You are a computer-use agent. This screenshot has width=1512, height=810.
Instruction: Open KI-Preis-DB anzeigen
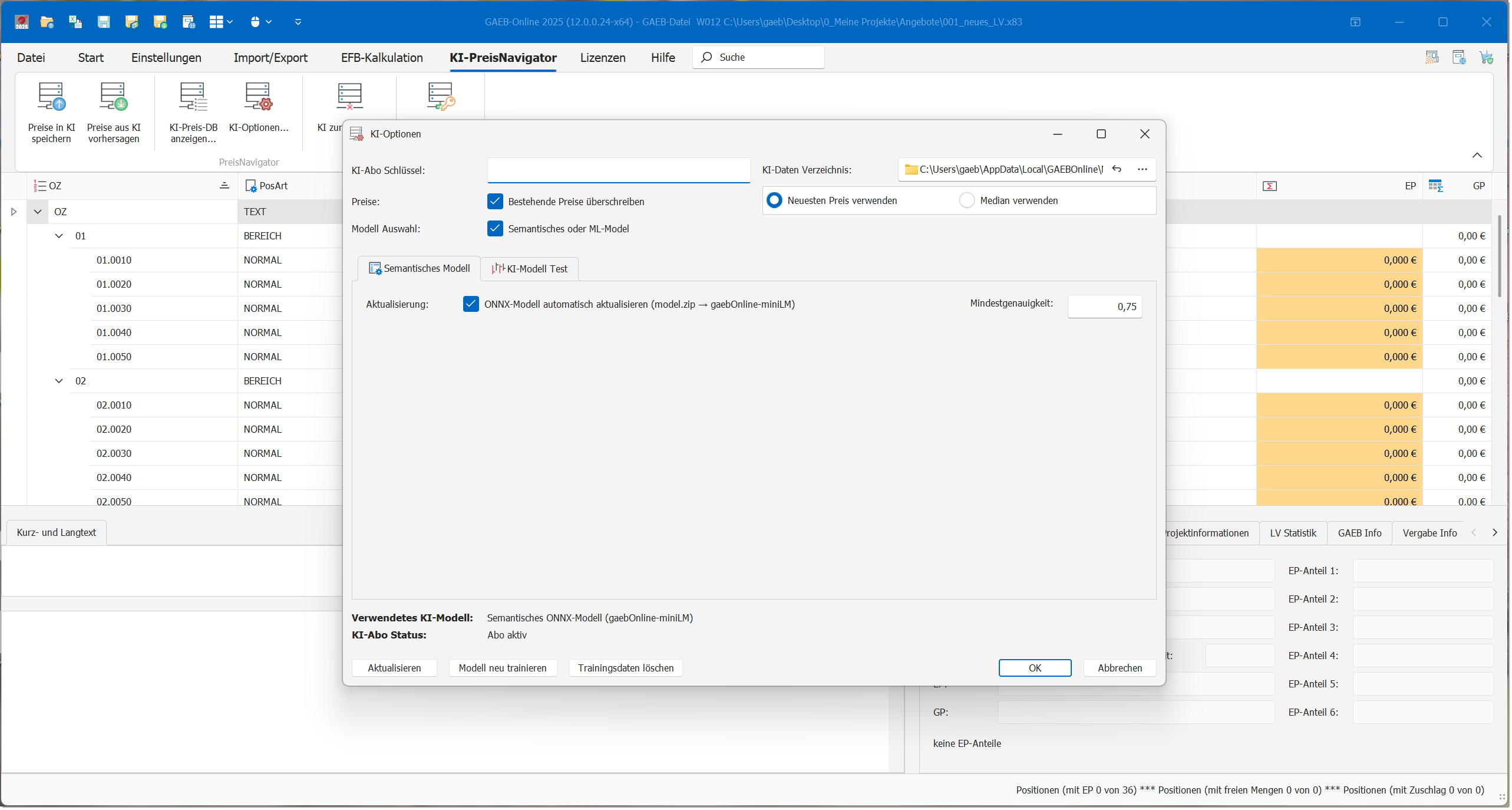point(193,112)
